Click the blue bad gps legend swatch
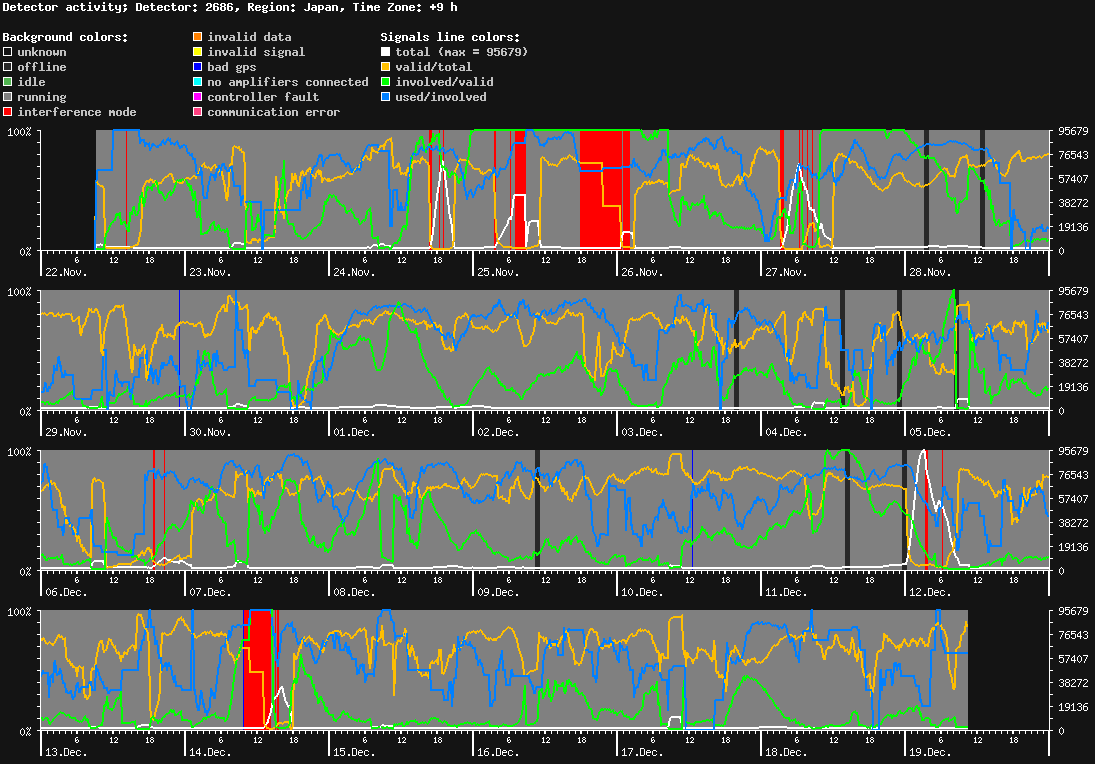Image resolution: width=1095 pixels, height=764 pixels. (197, 67)
